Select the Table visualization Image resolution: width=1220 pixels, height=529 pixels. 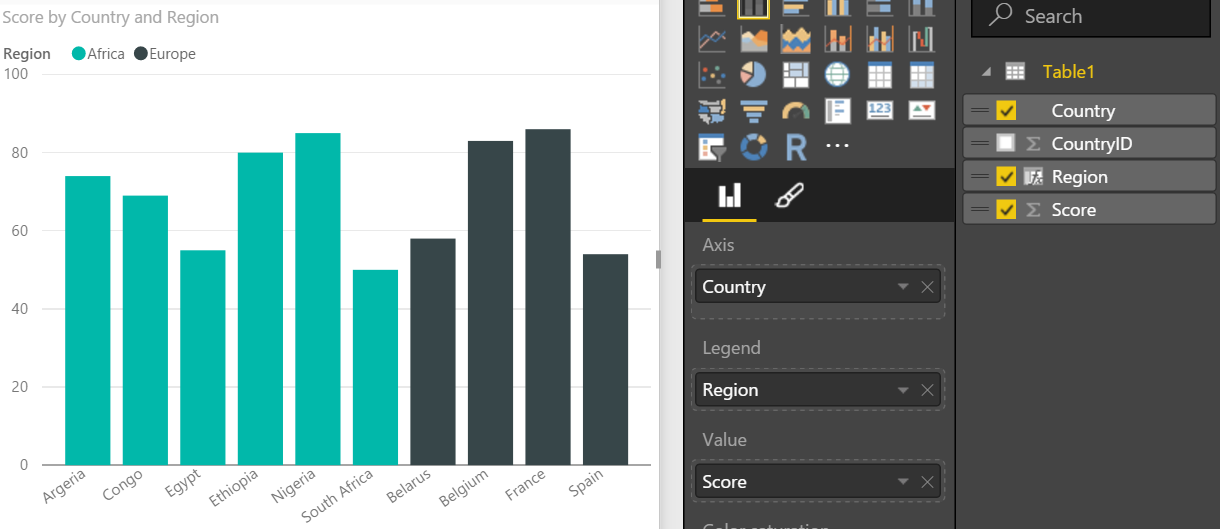point(879,75)
